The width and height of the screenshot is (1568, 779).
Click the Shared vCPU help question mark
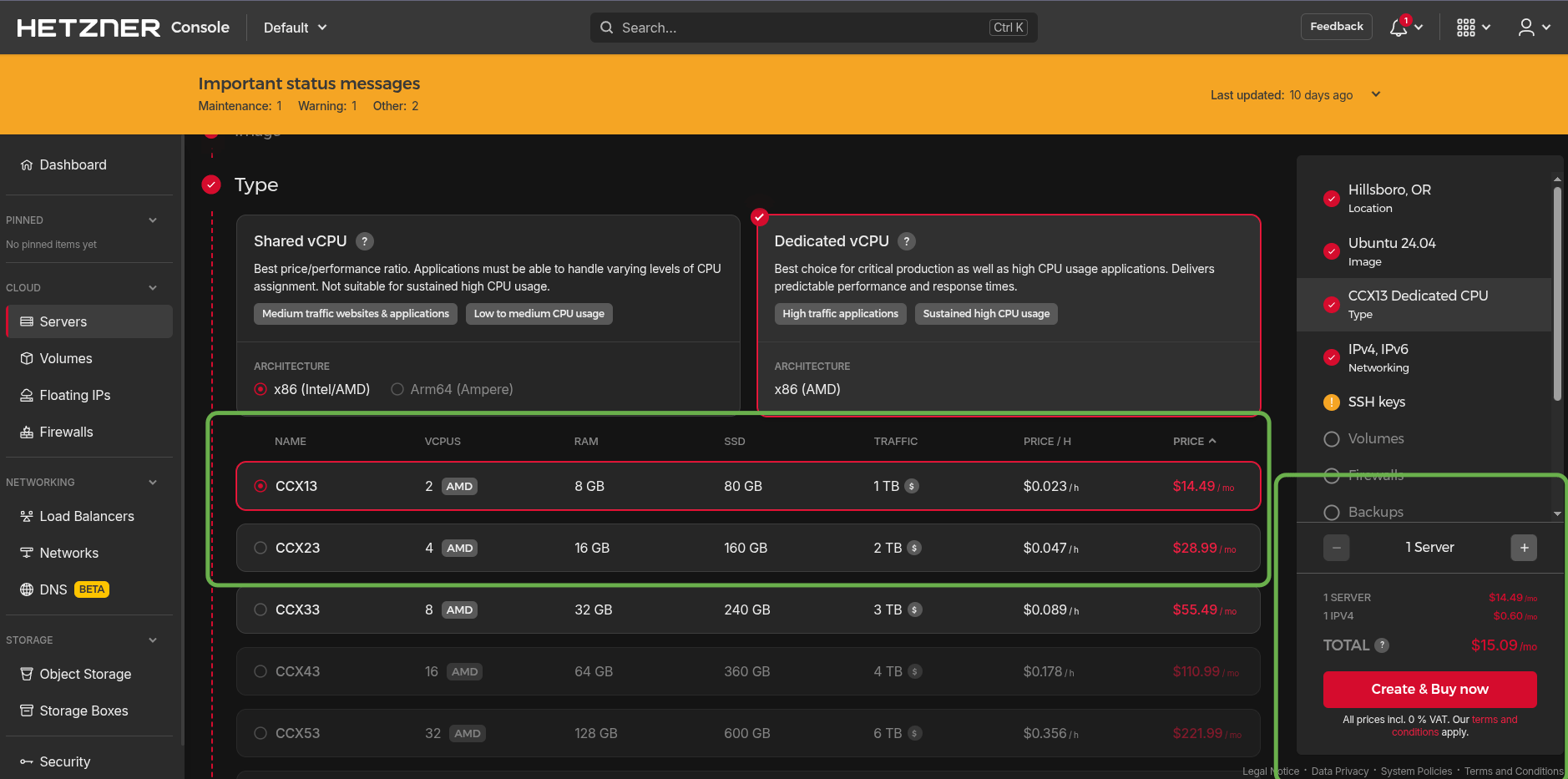point(365,241)
